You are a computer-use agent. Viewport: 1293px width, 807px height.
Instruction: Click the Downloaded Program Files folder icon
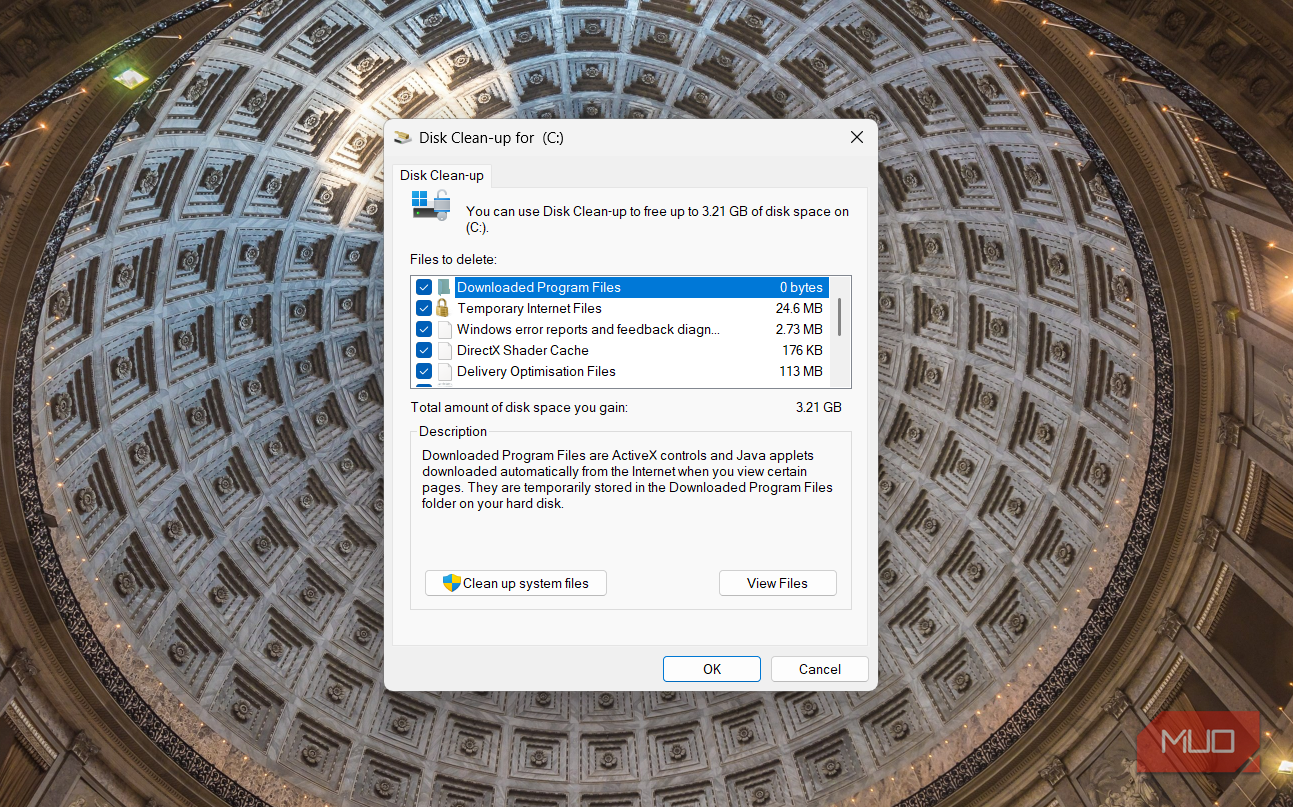pos(444,287)
